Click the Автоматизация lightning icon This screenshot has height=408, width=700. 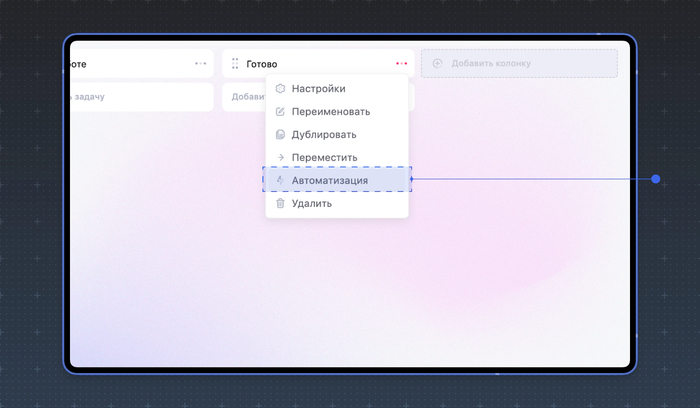click(280, 180)
